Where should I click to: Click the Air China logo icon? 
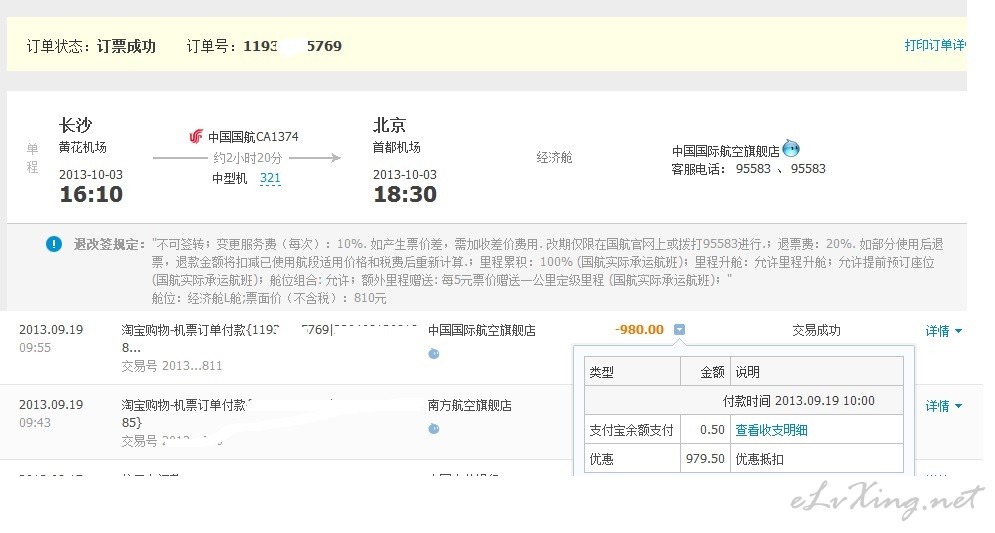[x=196, y=136]
